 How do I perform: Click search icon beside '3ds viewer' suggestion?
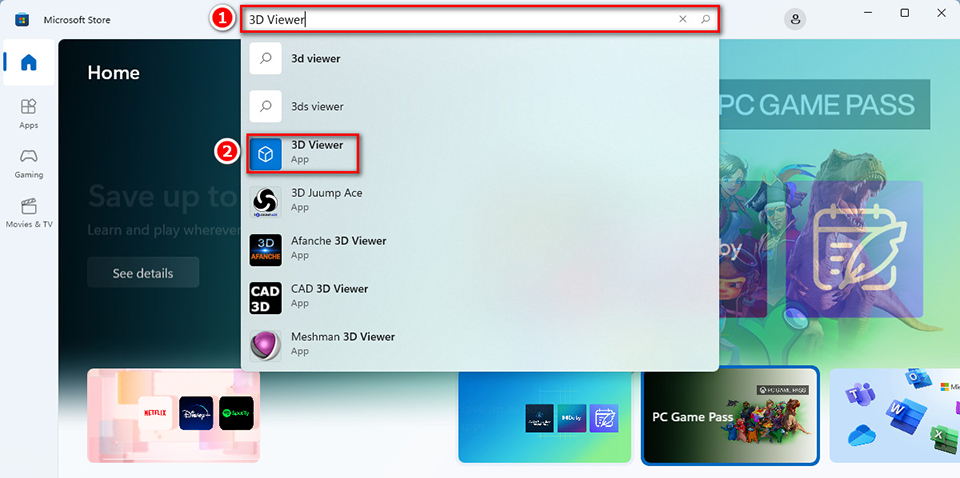[266, 106]
